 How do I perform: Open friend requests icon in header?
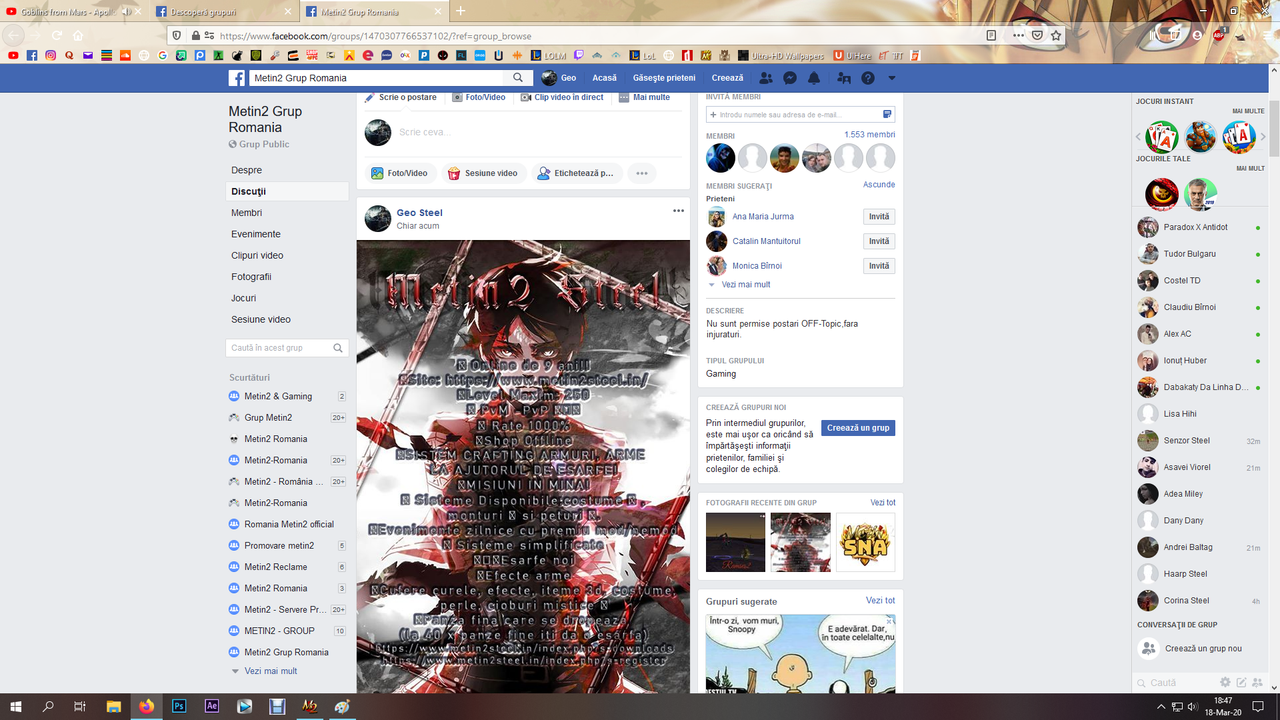click(x=766, y=78)
